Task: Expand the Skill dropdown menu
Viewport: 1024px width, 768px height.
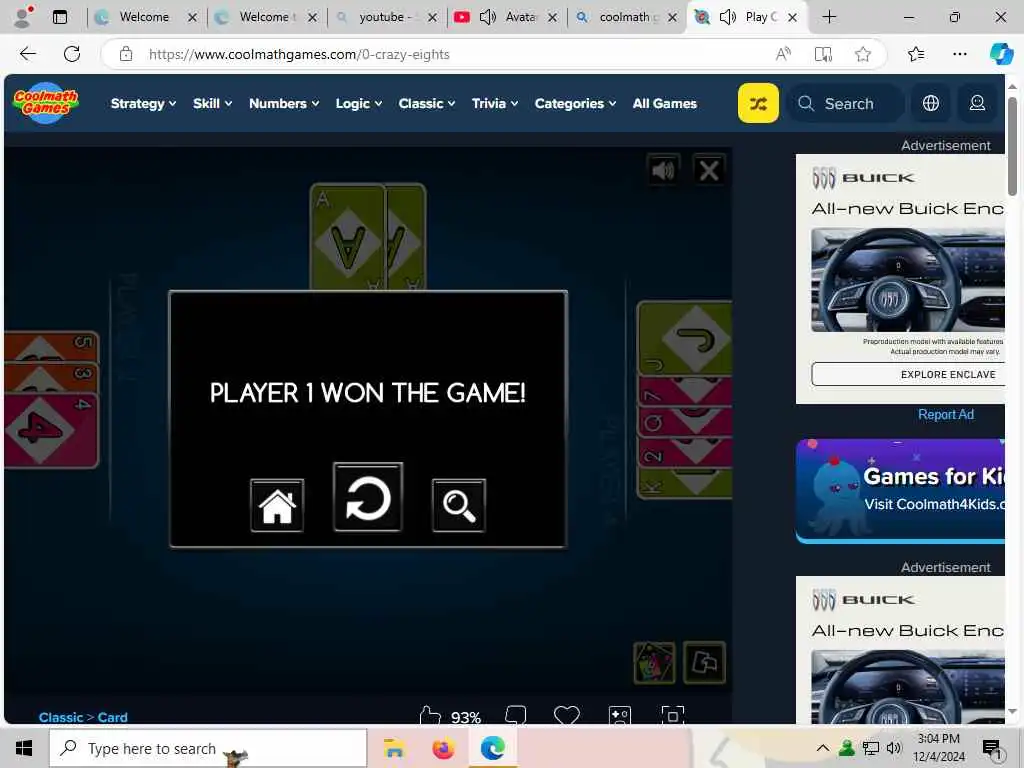Action: tap(212, 103)
